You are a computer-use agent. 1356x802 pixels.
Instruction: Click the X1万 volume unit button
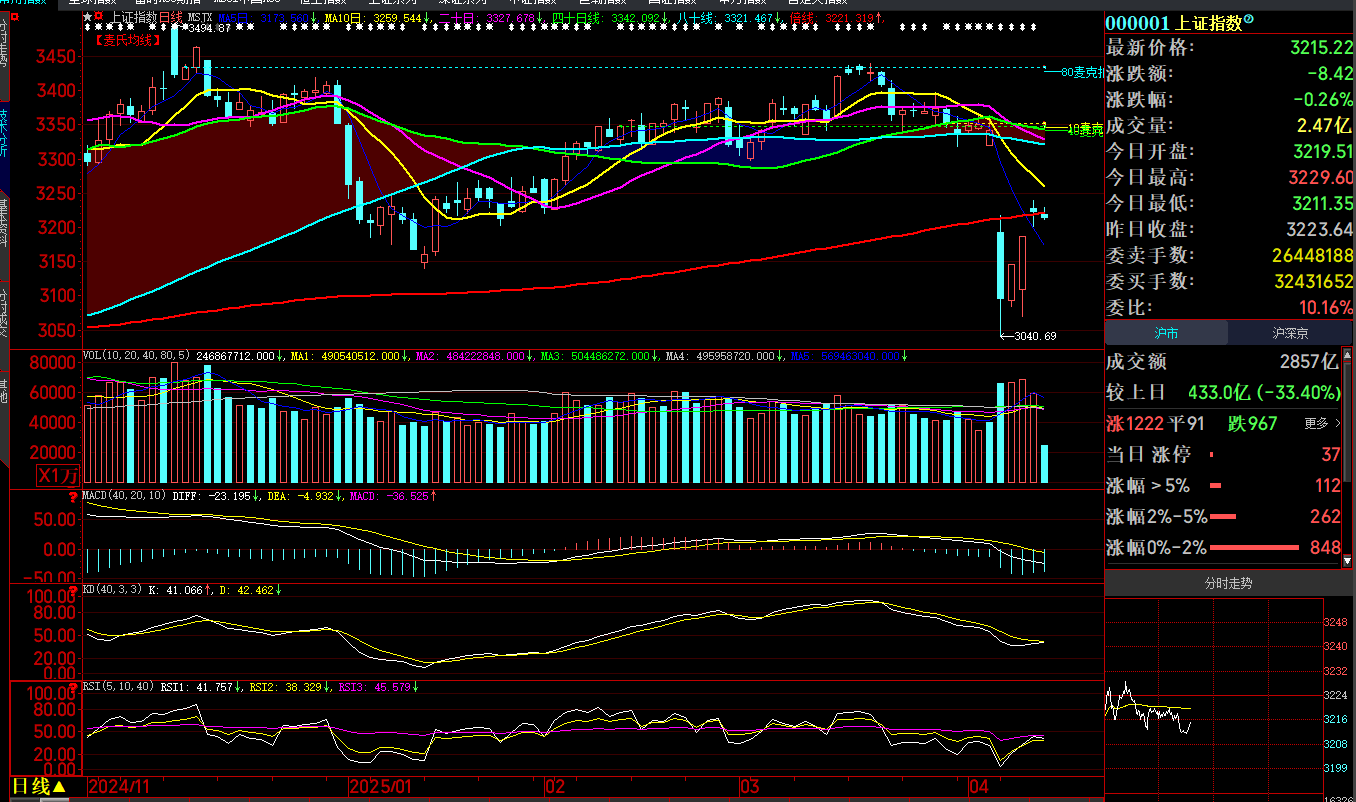(x=57, y=474)
